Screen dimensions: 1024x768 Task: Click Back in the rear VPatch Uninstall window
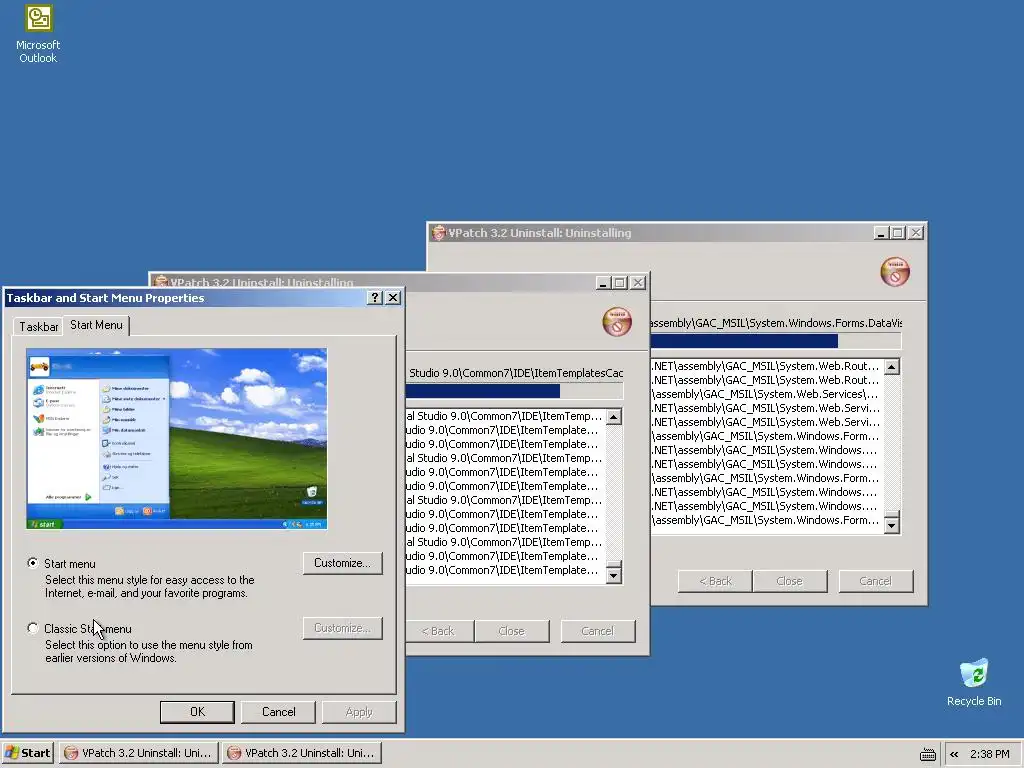click(715, 581)
